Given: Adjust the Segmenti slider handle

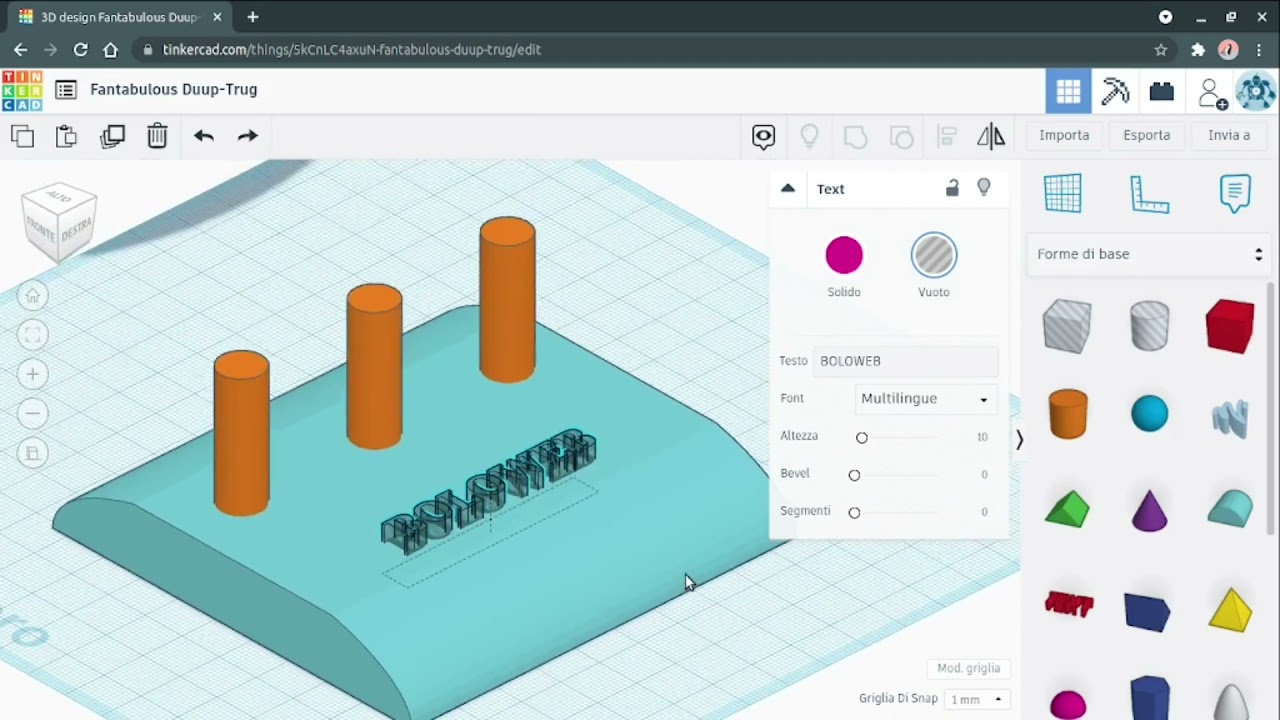Looking at the screenshot, I should coord(854,512).
